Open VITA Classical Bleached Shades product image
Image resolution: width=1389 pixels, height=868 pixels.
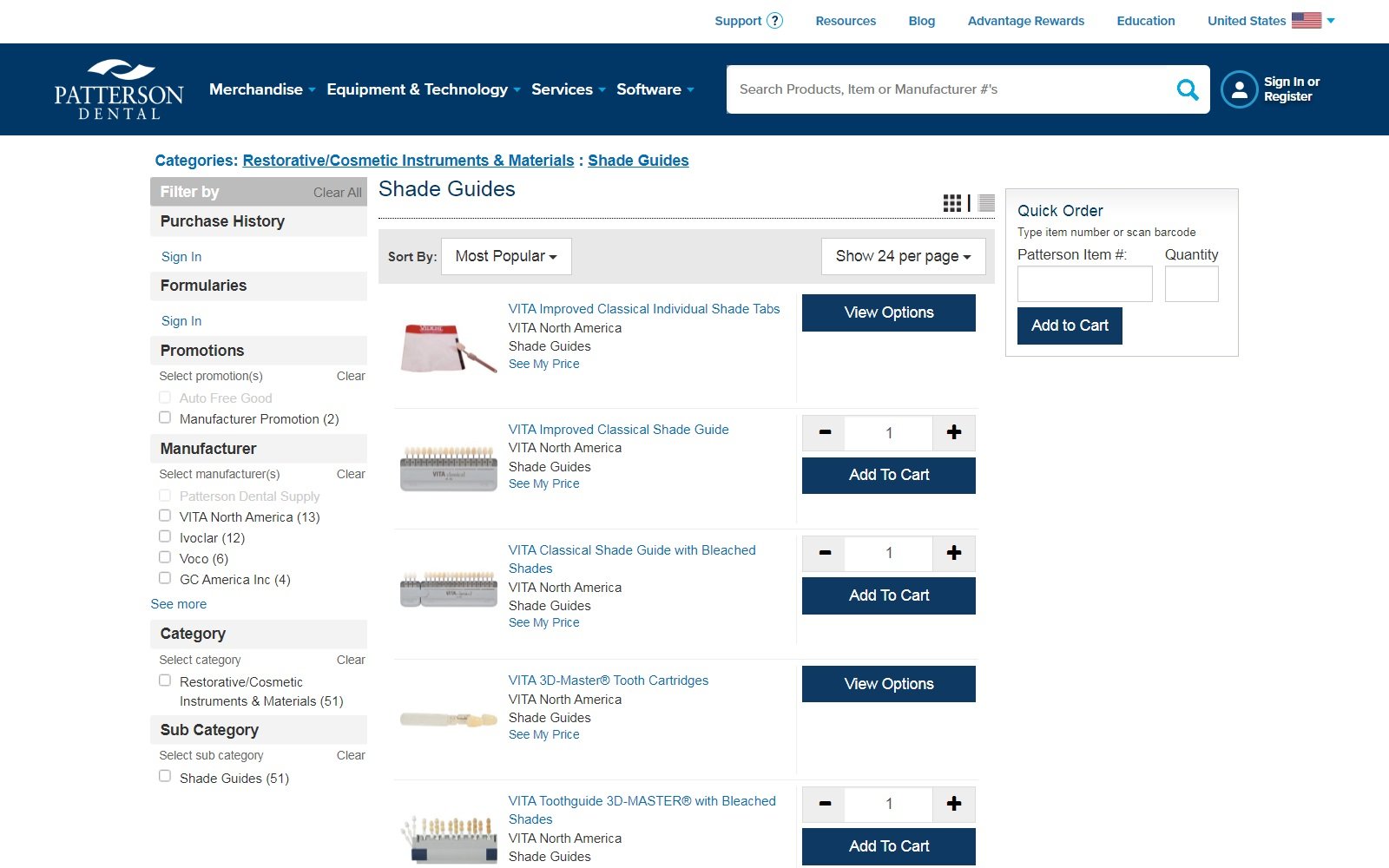pos(448,589)
